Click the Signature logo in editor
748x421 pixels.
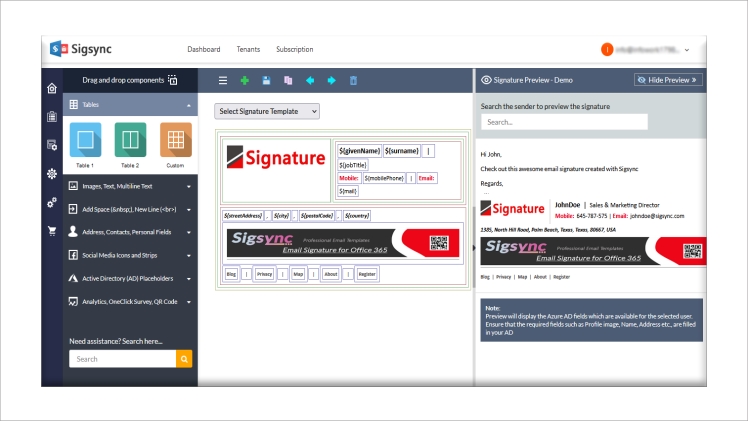[276, 157]
